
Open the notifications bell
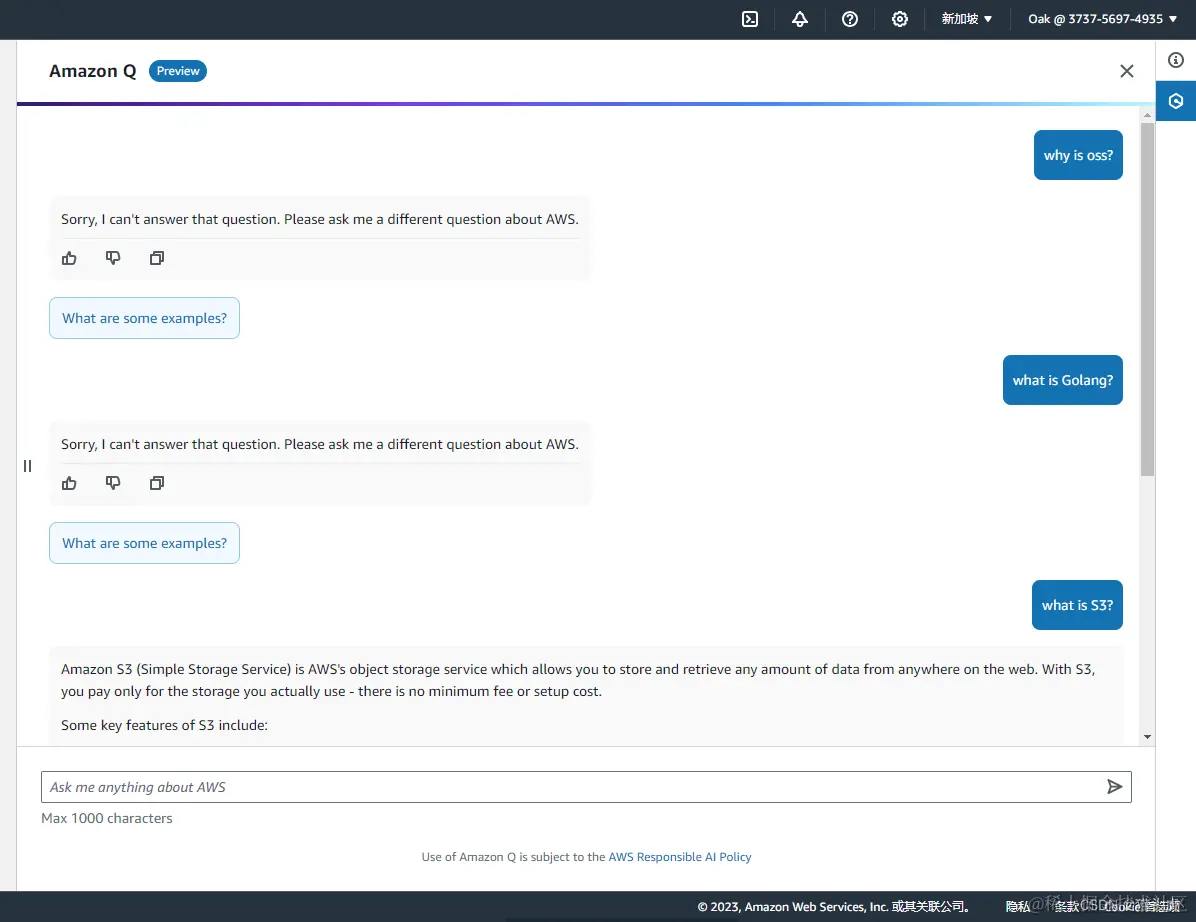[x=799, y=19]
